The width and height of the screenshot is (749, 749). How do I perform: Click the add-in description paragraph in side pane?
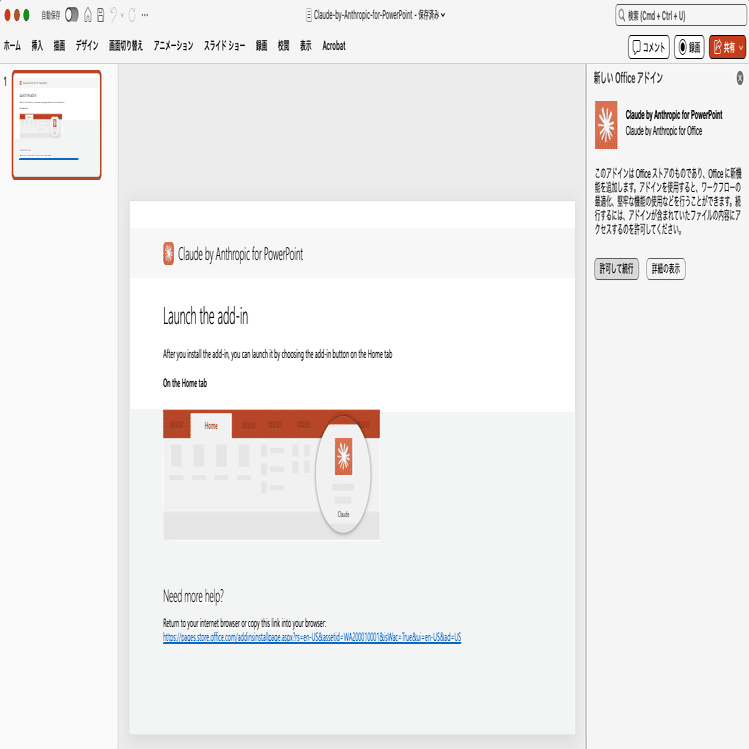(668, 201)
